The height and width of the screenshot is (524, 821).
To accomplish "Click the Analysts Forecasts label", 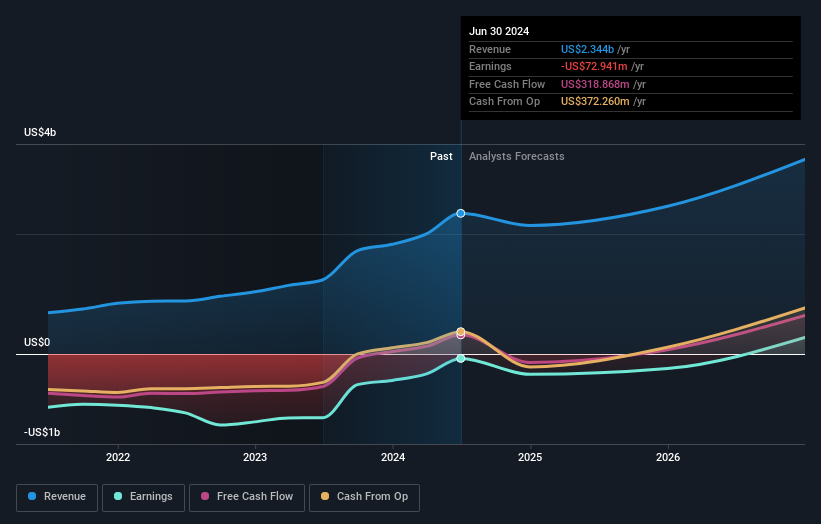I will click(517, 156).
